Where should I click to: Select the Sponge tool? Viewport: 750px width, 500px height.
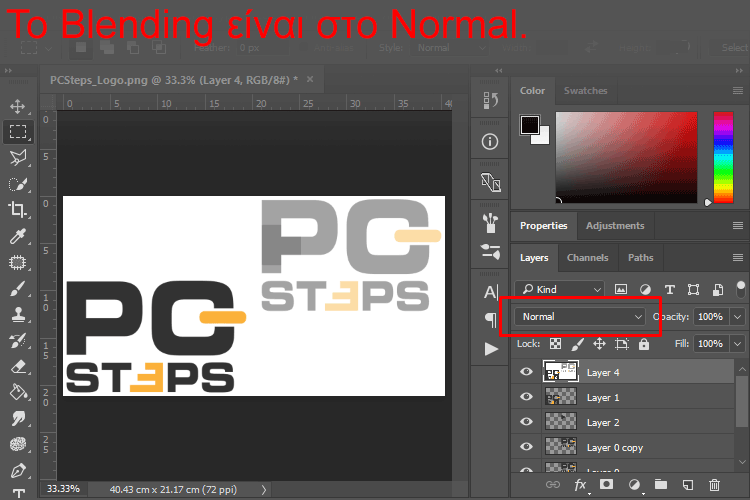coord(18,444)
